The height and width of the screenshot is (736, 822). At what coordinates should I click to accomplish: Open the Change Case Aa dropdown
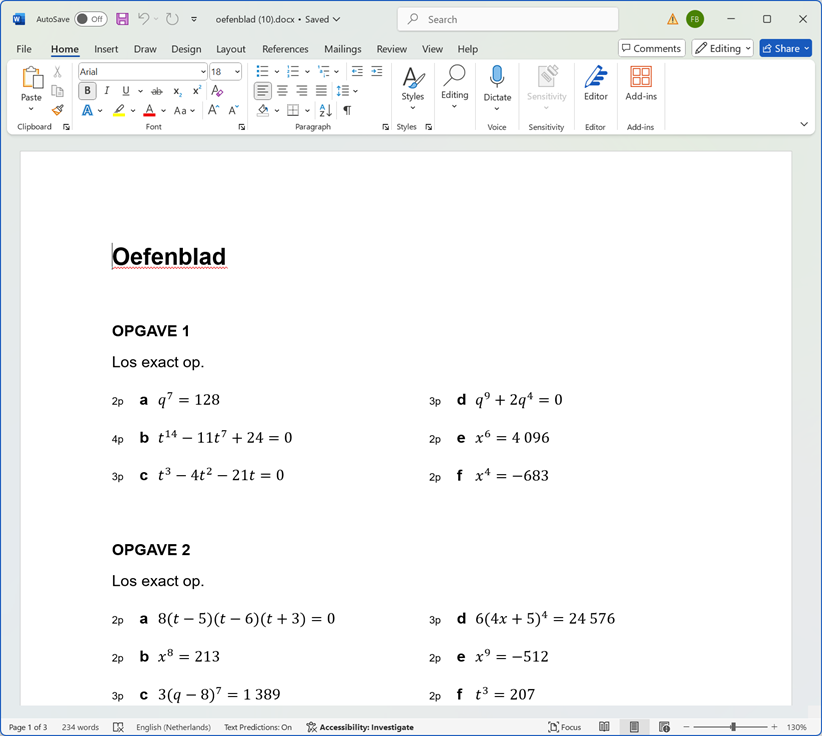tap(184, 111)
